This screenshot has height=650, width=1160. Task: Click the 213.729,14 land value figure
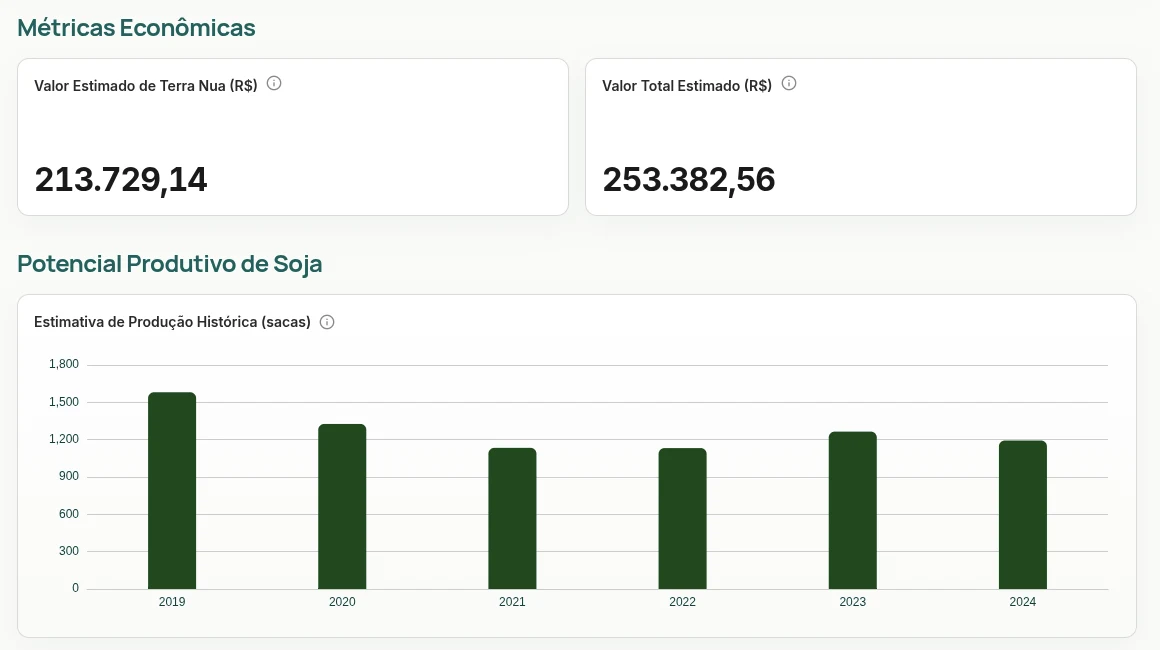[121, 180]
